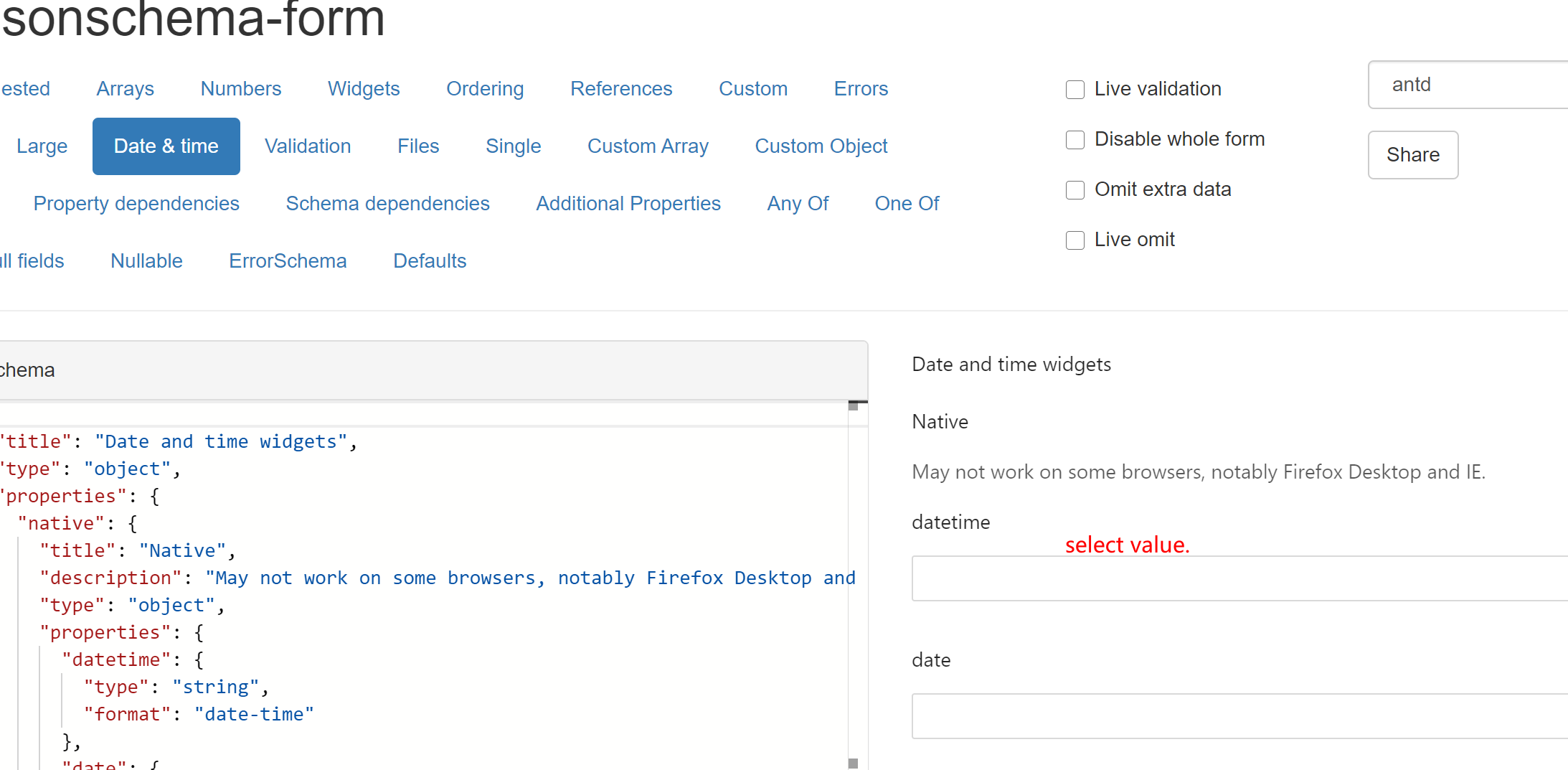Click the Share button
The height and width of the screenshot is (770, 1568).
[x=1412, y=154]
